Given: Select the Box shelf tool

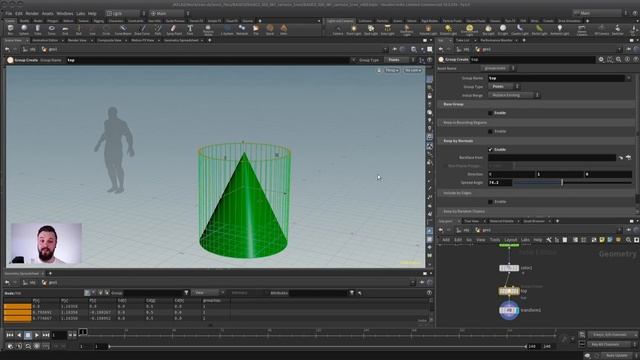Looking at the screenshot, I should pos(11,29).
